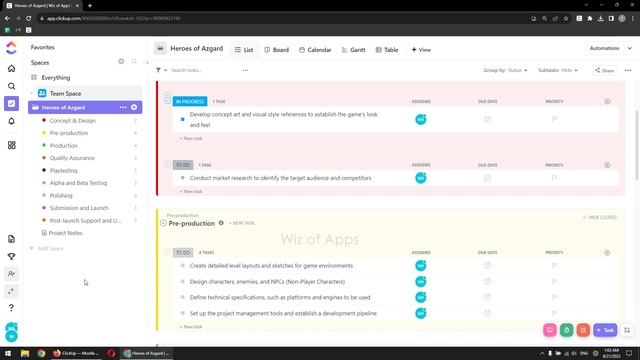Collapse the Team Space tree
This screenshot has height=360, width=640.
(x=32, y=93)
